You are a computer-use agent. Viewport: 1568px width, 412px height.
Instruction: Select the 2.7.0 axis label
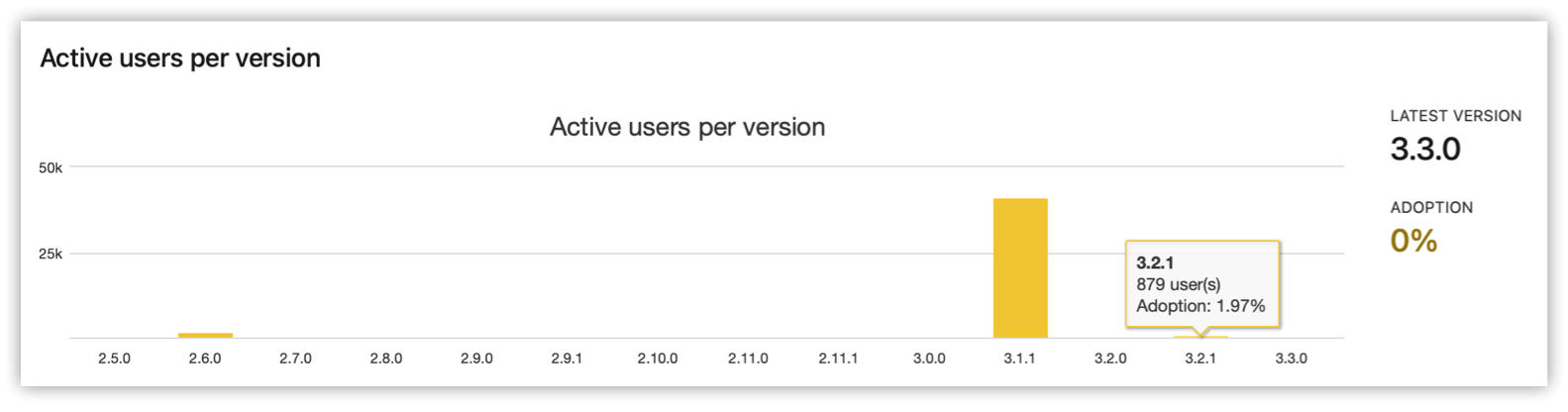pyautogui.click(x=295, y=359)
